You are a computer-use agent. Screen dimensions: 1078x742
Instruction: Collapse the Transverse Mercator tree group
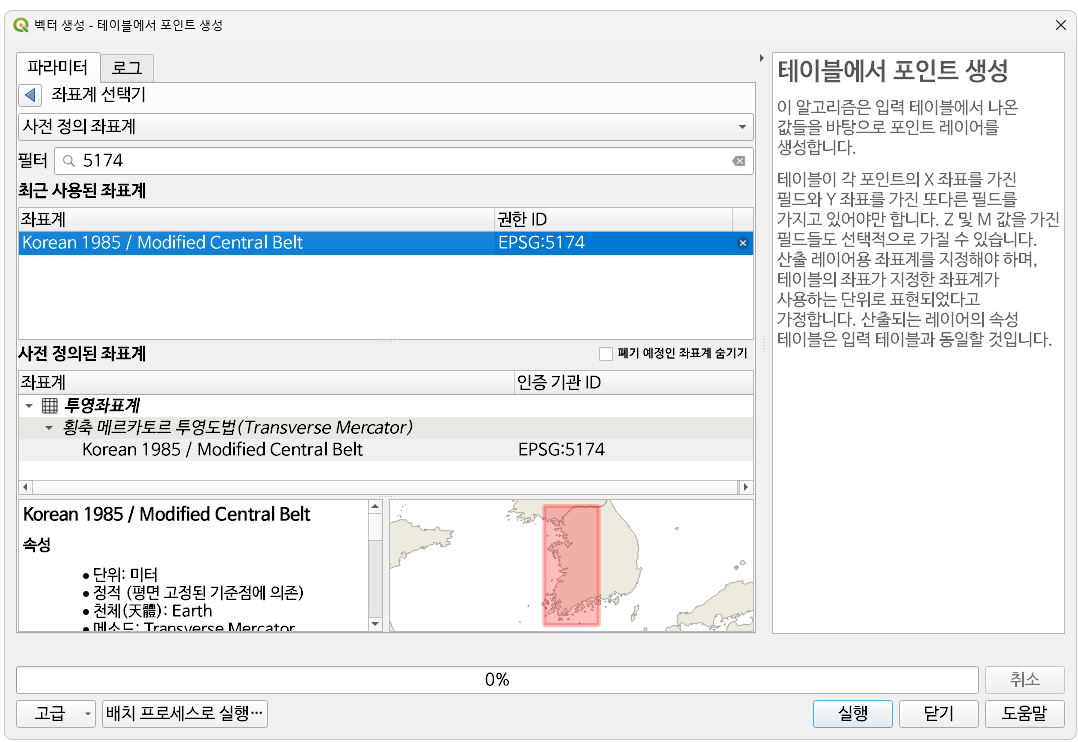[49, 428]
